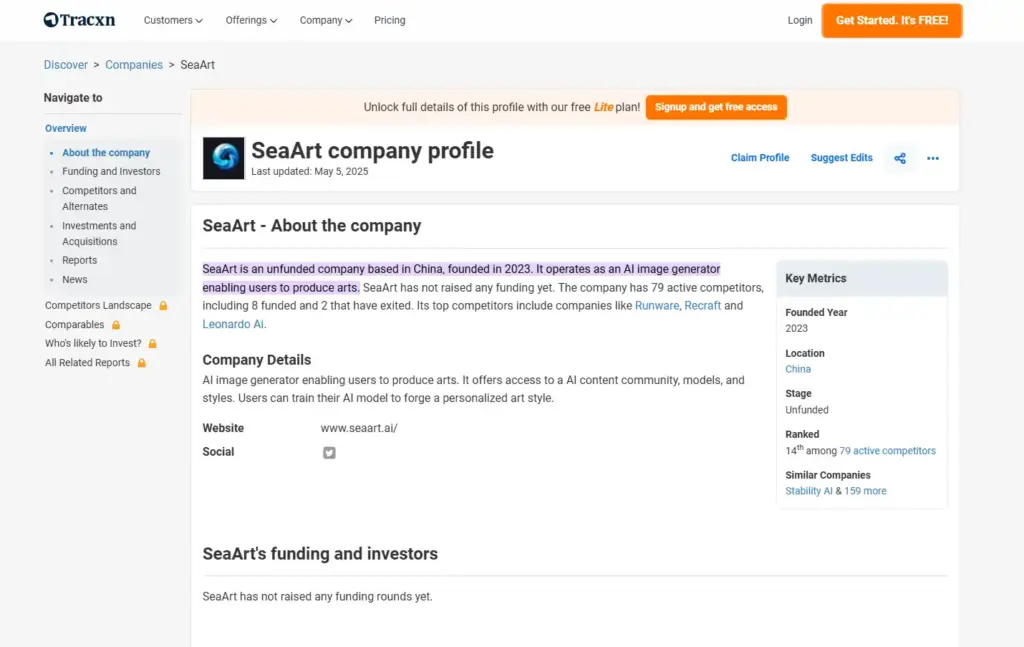
Task: Click the SeaArt company logo thumbnail
Action: tap(223, 158)
